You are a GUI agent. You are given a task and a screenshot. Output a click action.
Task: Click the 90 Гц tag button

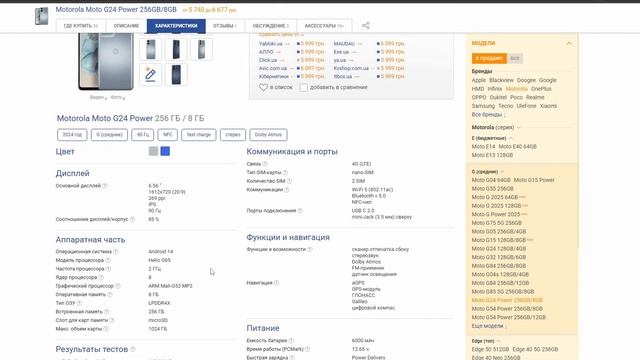143,135
